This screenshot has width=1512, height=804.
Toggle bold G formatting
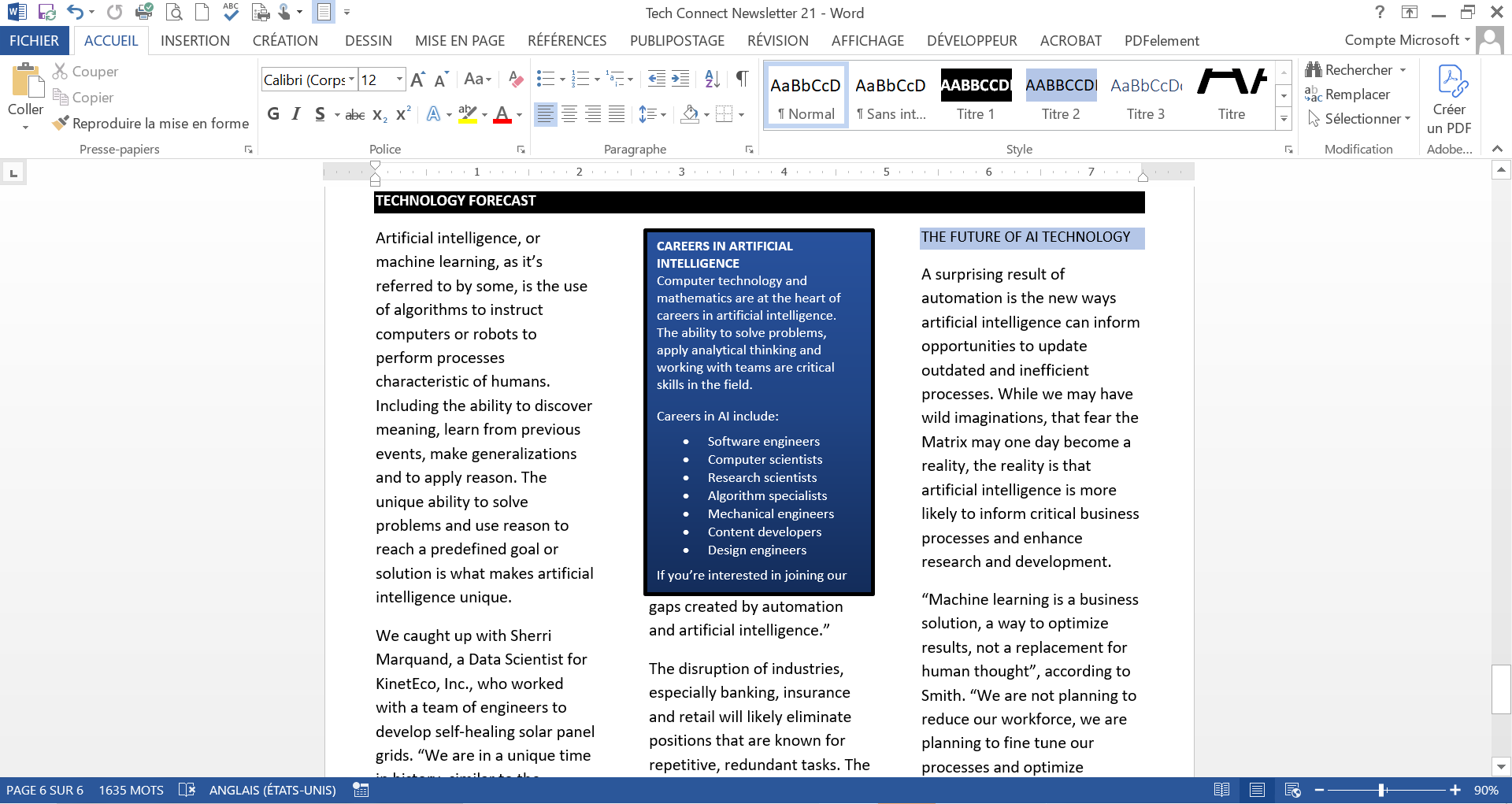point(273,114)
